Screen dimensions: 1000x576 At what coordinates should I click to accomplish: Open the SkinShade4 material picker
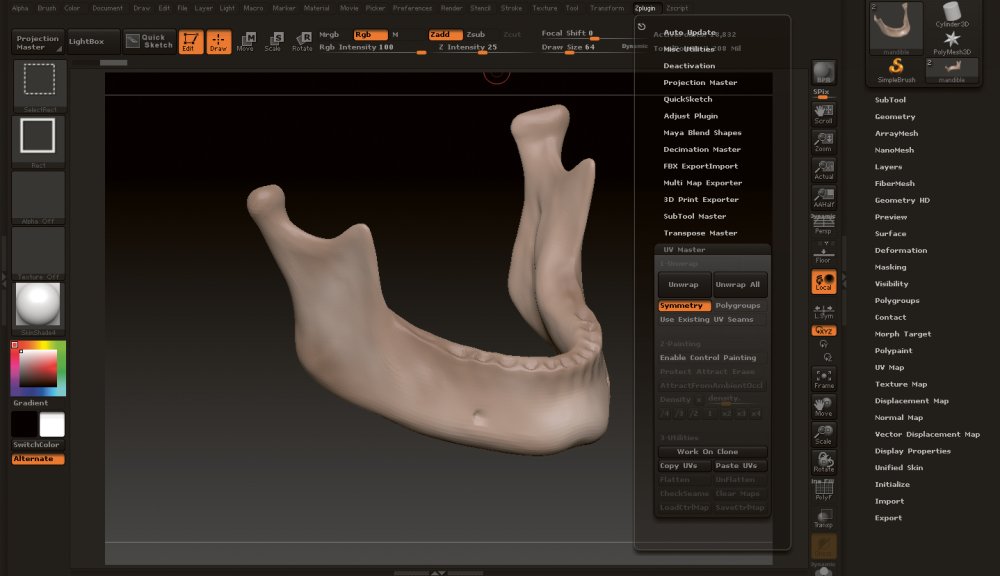38,309
